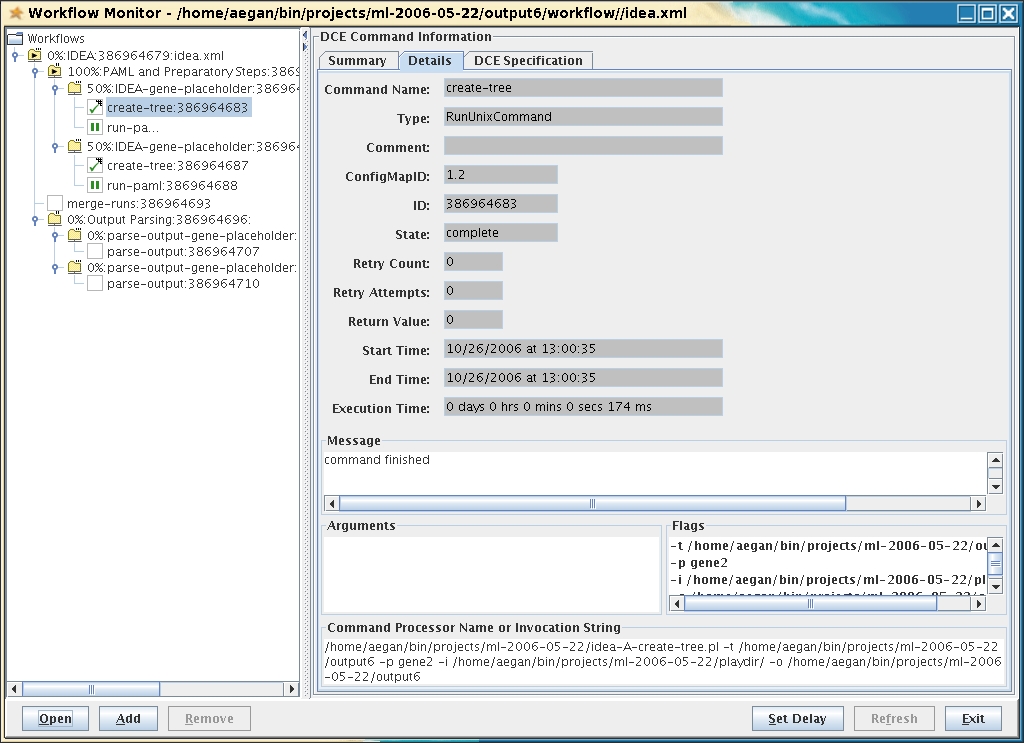This screenshot has width=1024, height=743.
Task: Click the 'command finished' message text
Action: click(x=377, y=460)
